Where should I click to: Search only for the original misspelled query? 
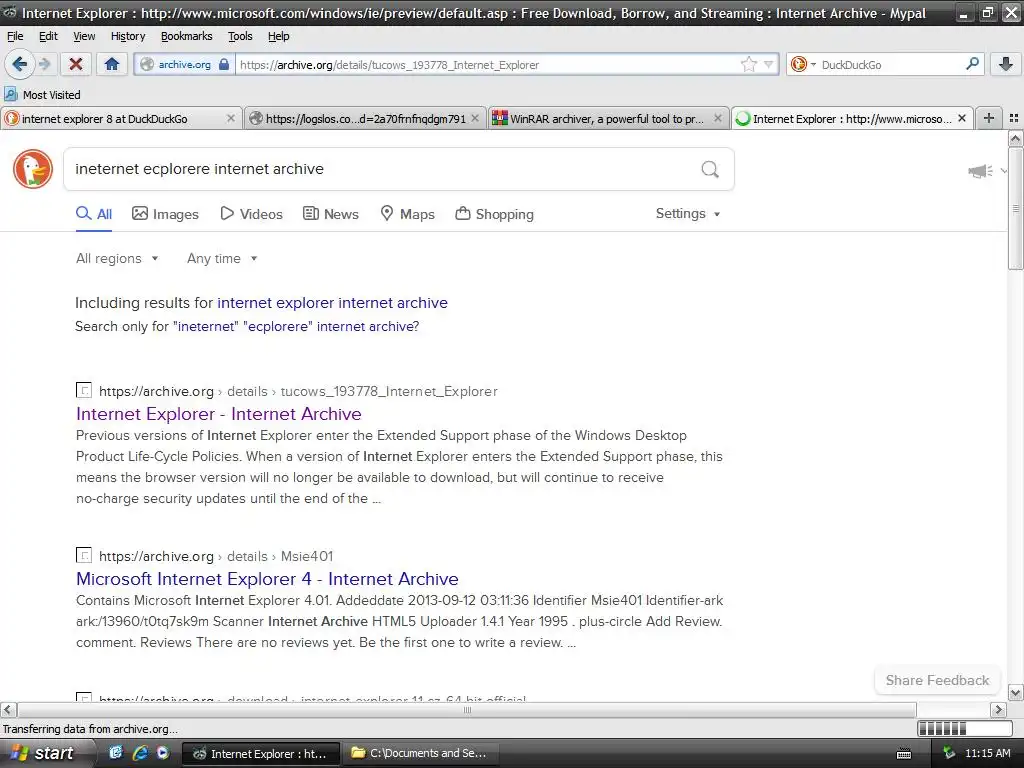296,327
